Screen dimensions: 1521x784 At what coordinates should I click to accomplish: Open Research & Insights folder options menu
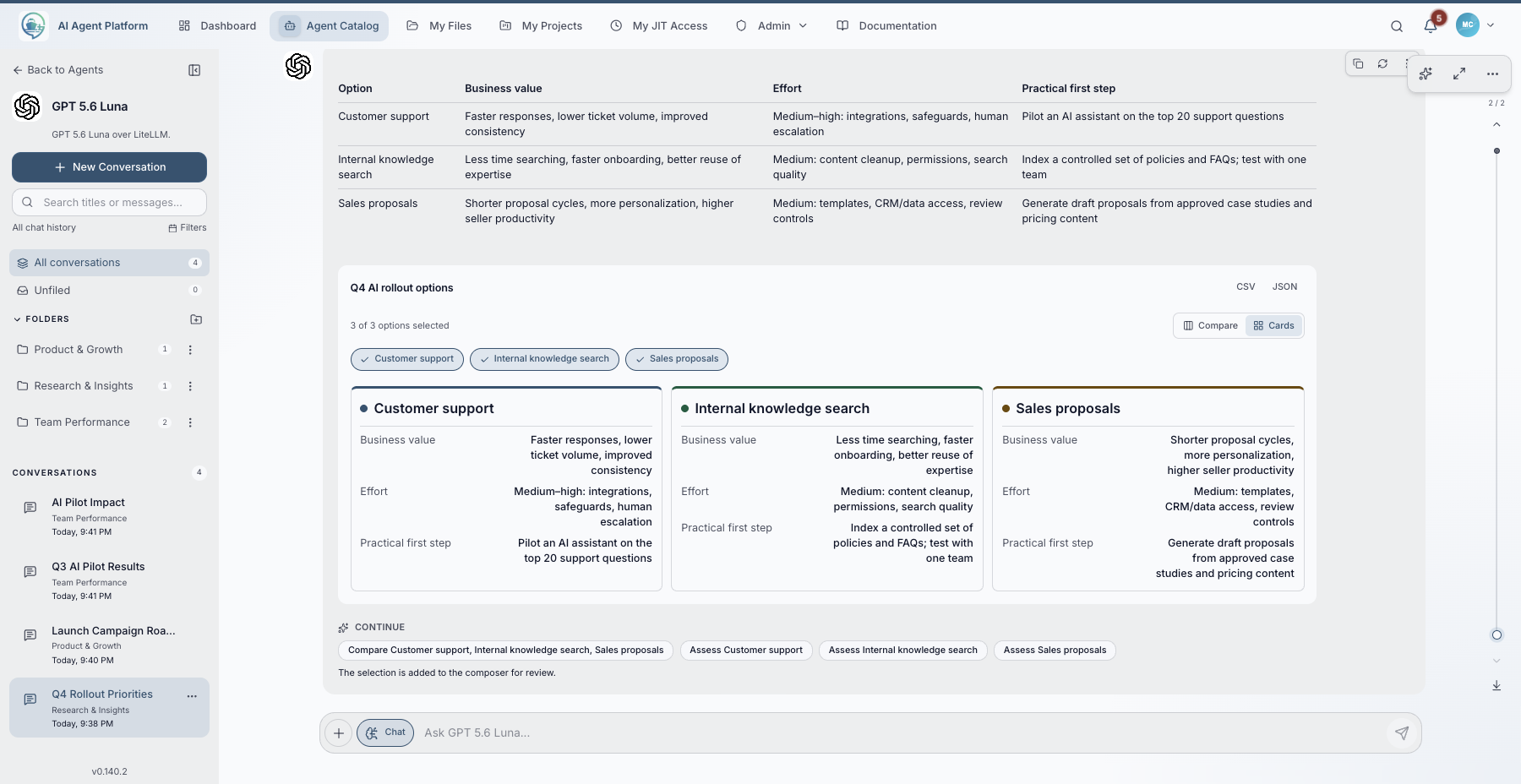[190, 386]
